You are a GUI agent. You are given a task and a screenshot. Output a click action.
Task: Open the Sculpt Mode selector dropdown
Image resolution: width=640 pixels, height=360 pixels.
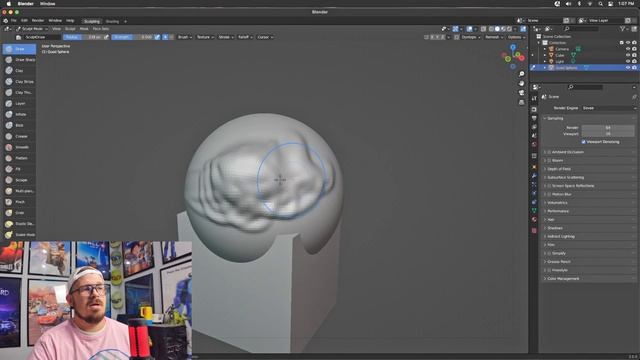click(x=32, y=29)
